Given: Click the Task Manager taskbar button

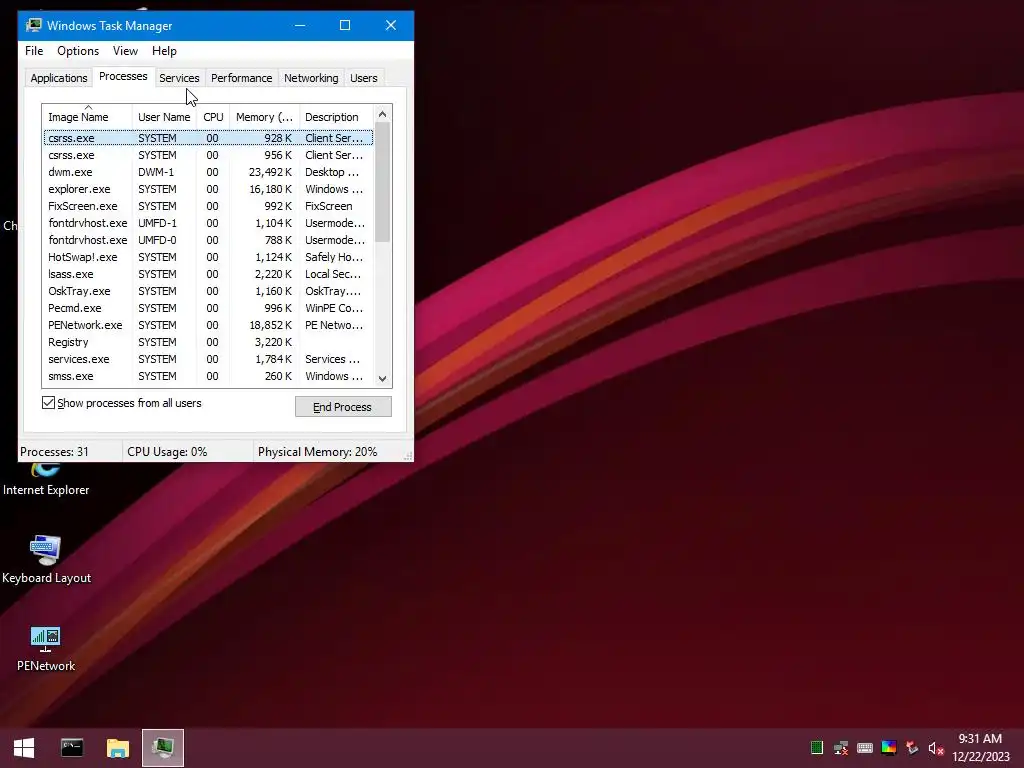Looking at the screenshot, I should [x=163, y=748].
